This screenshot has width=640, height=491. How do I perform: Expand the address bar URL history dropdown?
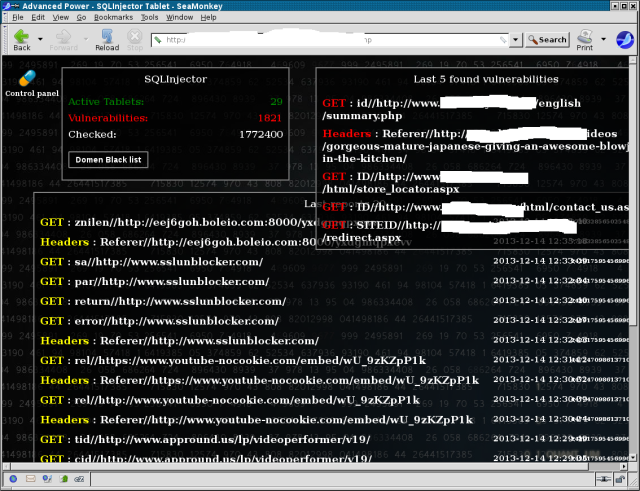coord(516,40)
